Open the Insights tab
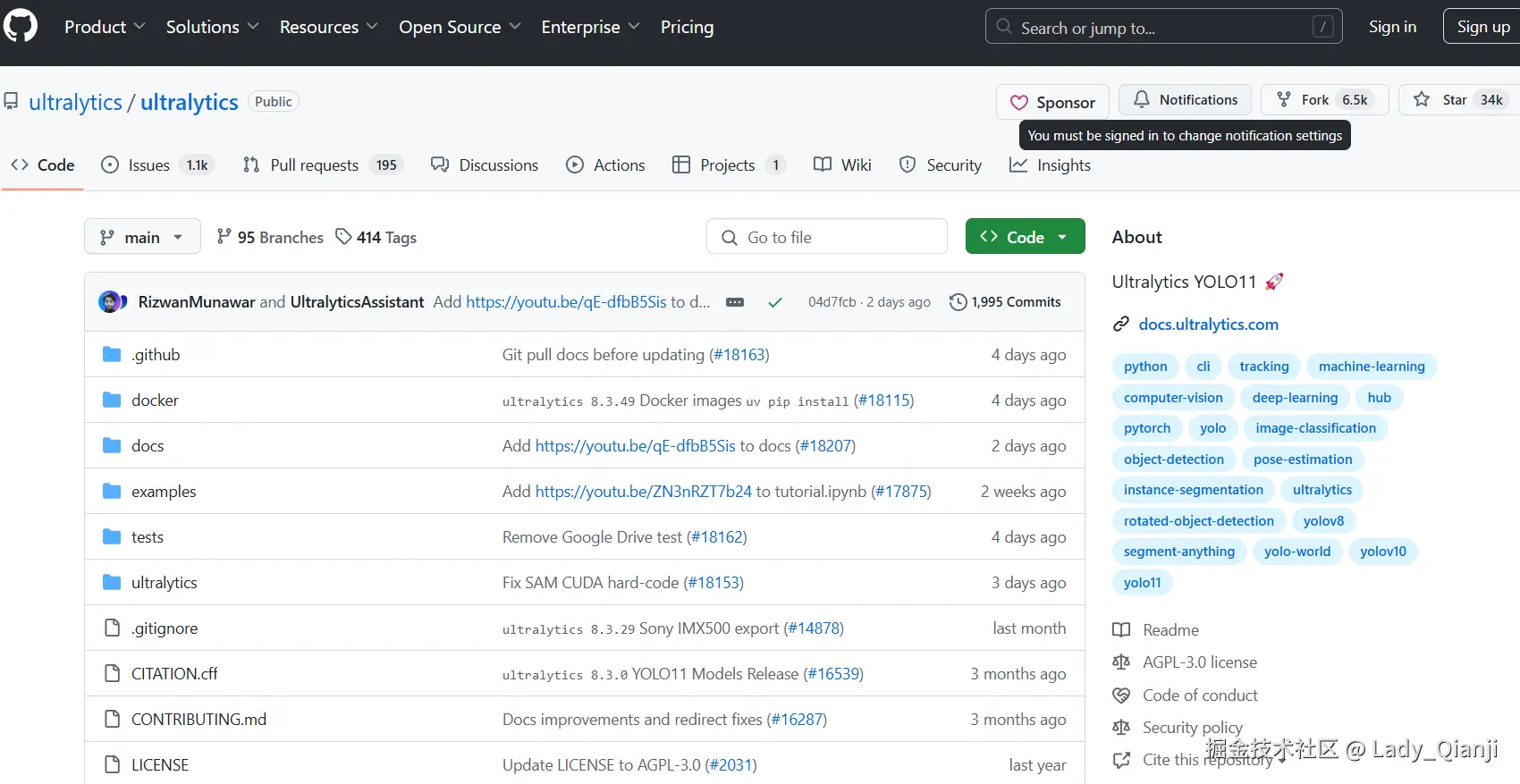This screenshot has width=1520, height=784. 1050,165
